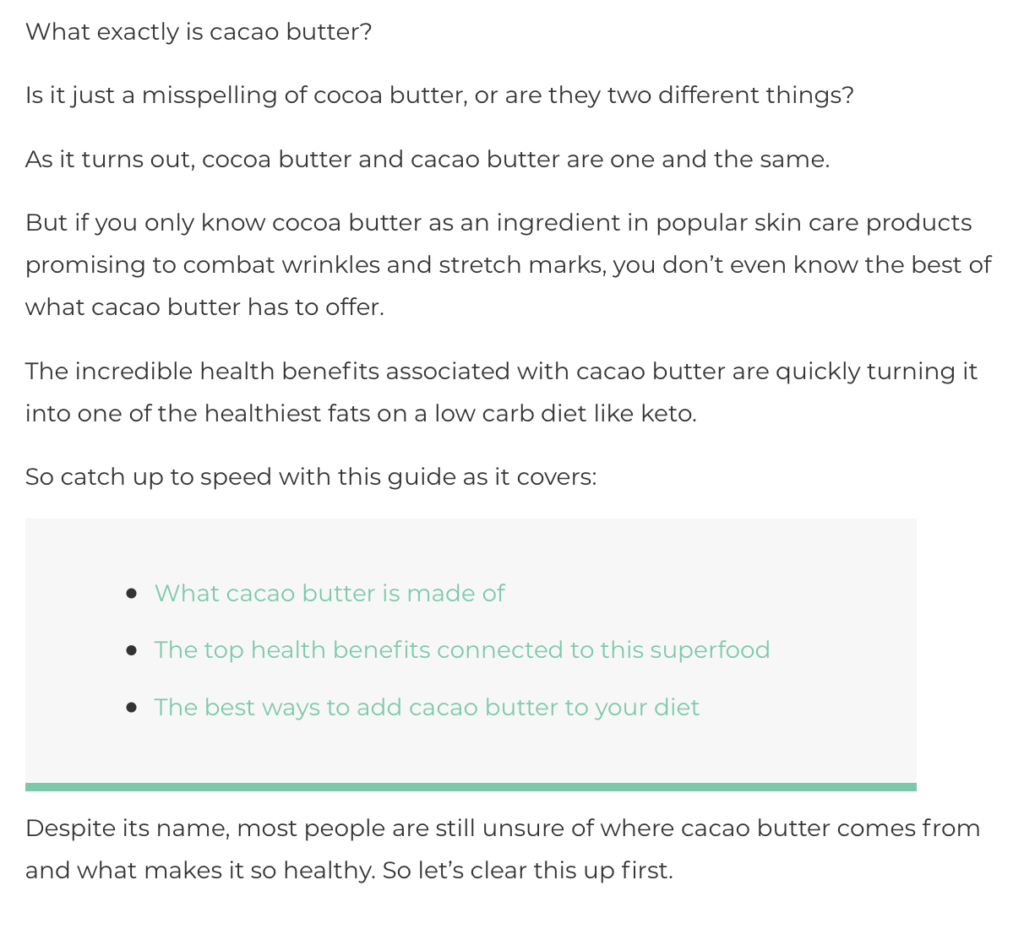This screenshot has width=1024, height=929.
Task: Go to 'The best ways to add cacao butter' link
Action: click(x=426, y=708)
